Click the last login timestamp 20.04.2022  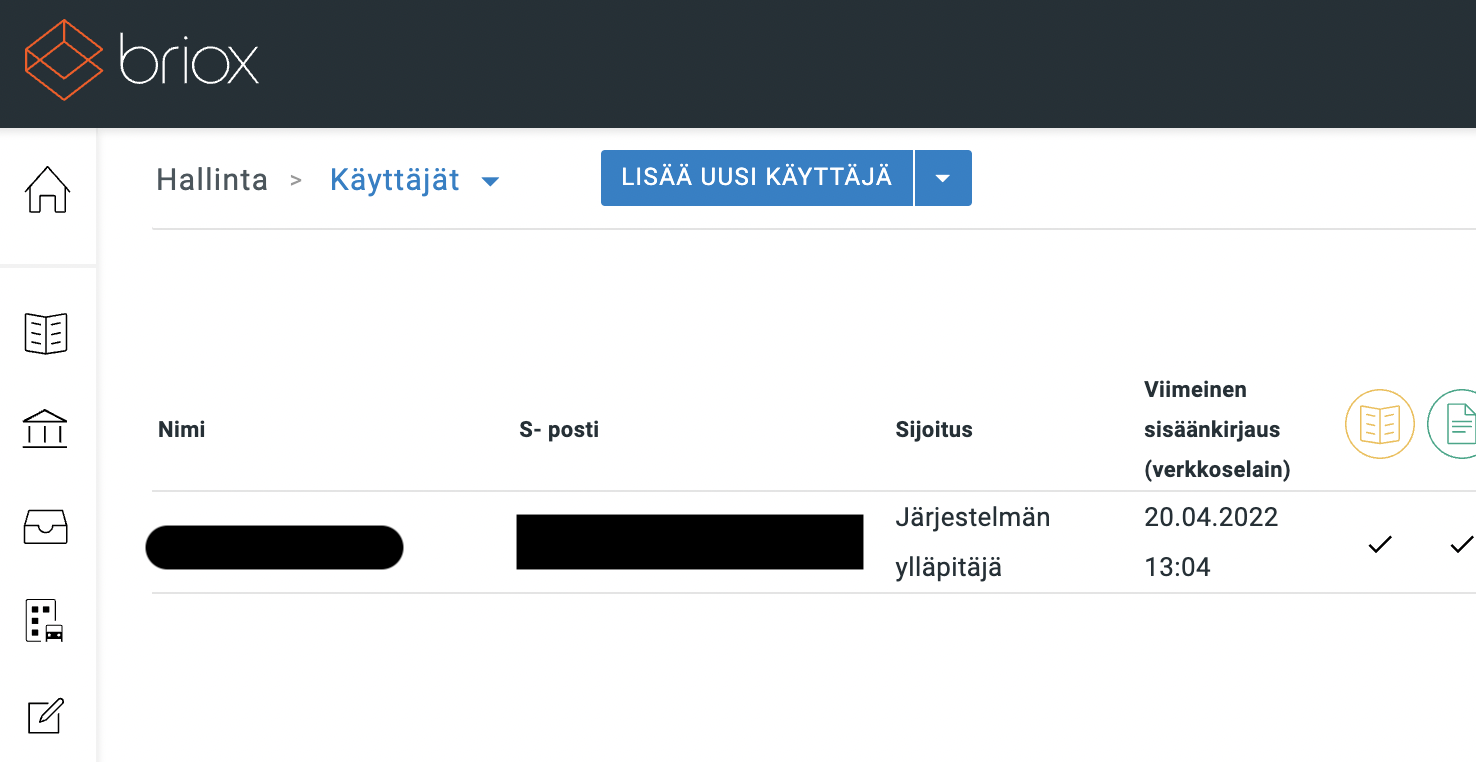click(1211, 517)
